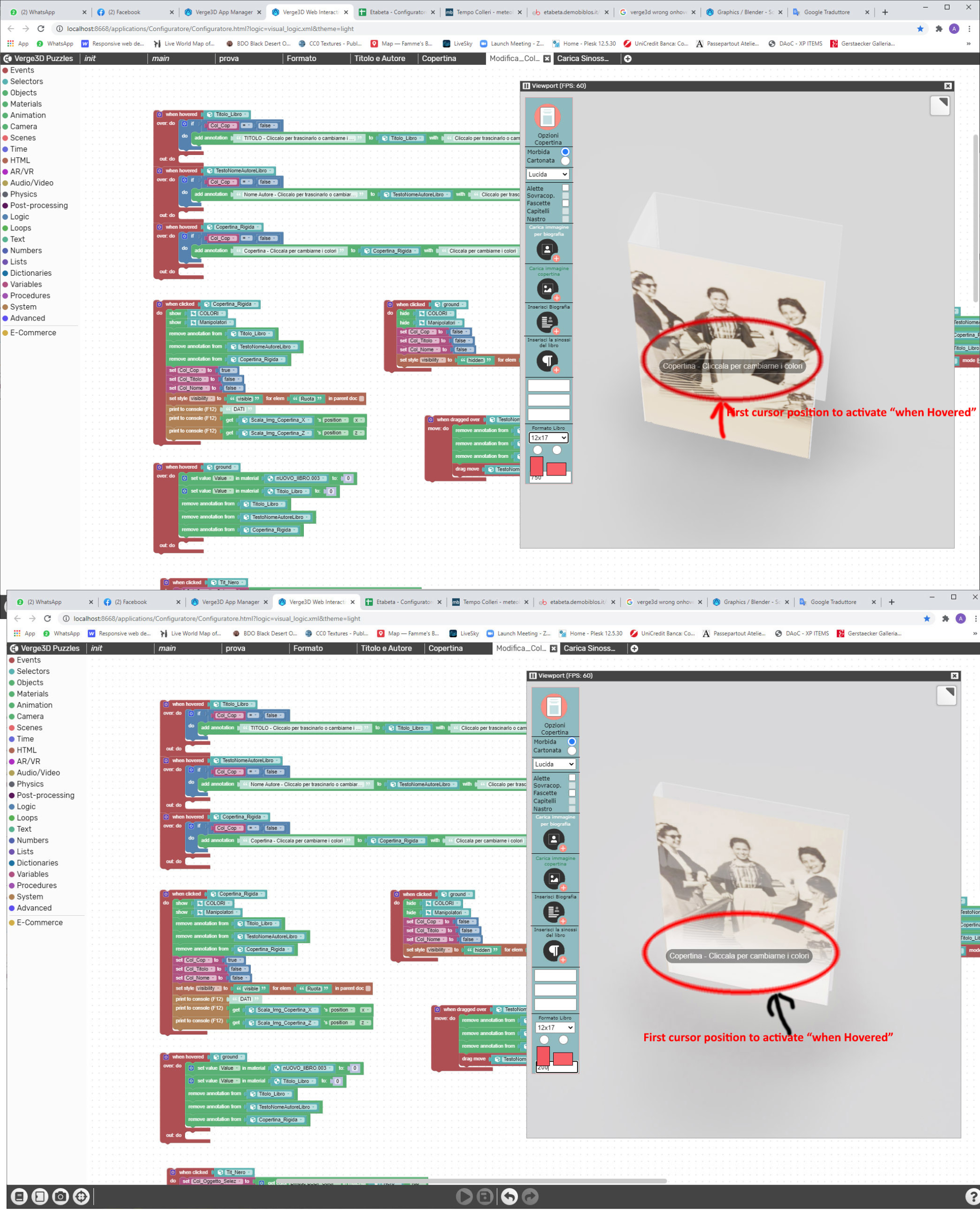
Task: Click the first empty text field in the lower viewport
Action: [555, 975]
